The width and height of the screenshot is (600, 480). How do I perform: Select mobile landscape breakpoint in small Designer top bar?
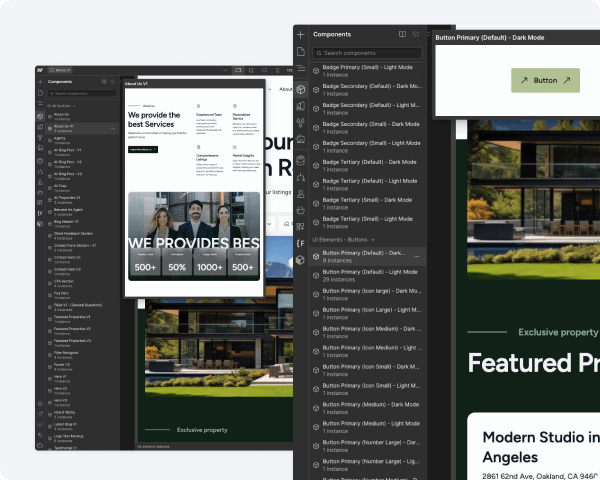pos(264,70)
